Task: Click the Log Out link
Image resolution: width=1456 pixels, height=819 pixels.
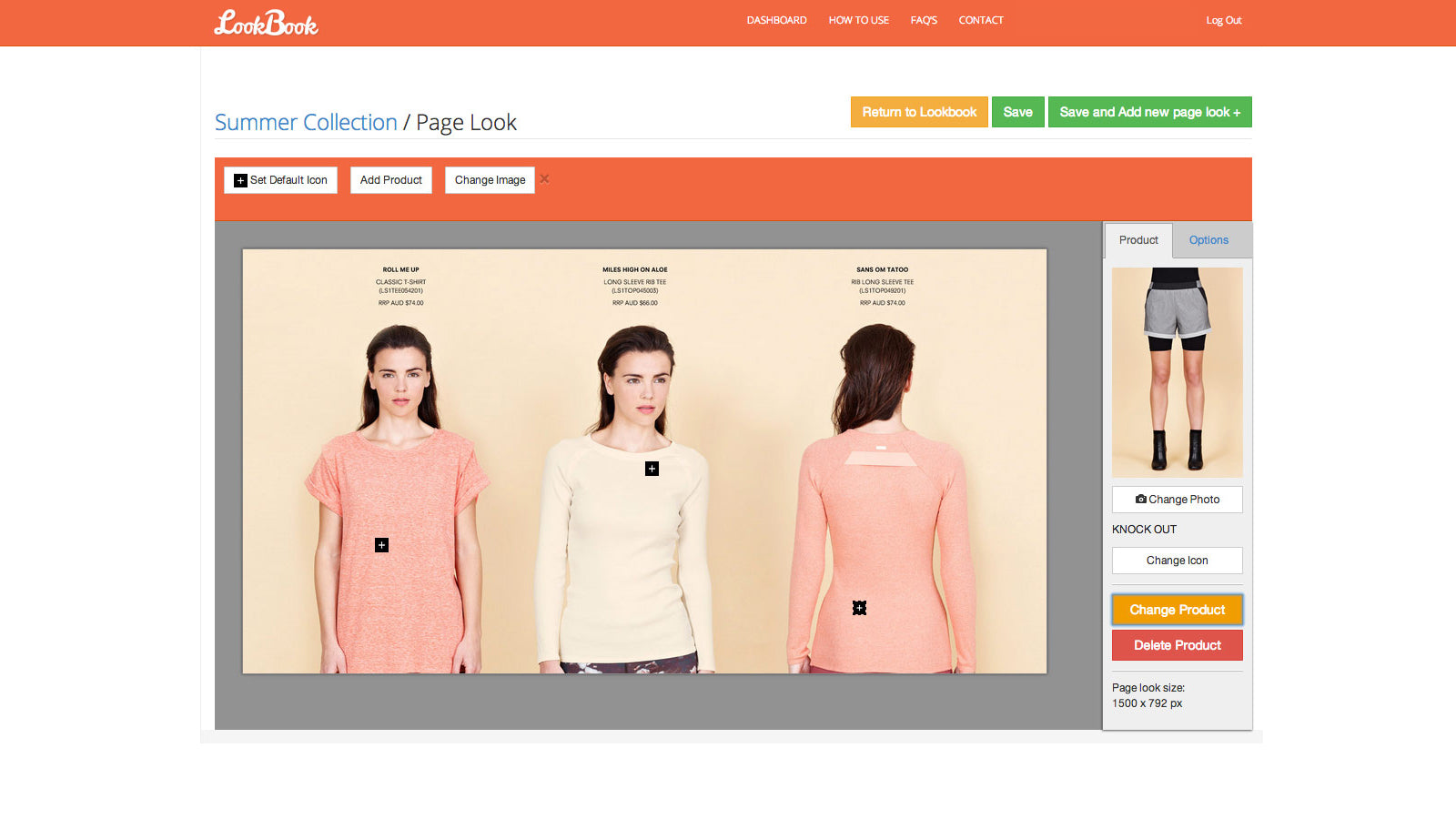Action: pyautogui.click(x=1223, y=20)
